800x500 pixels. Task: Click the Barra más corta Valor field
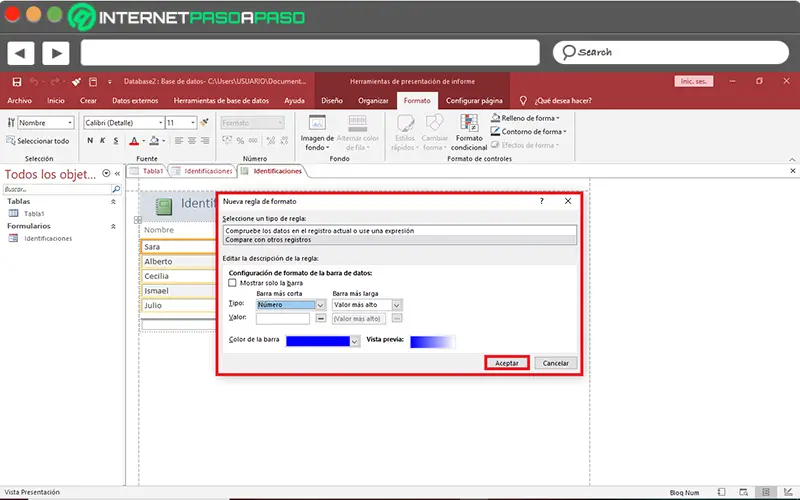[283, 319]
